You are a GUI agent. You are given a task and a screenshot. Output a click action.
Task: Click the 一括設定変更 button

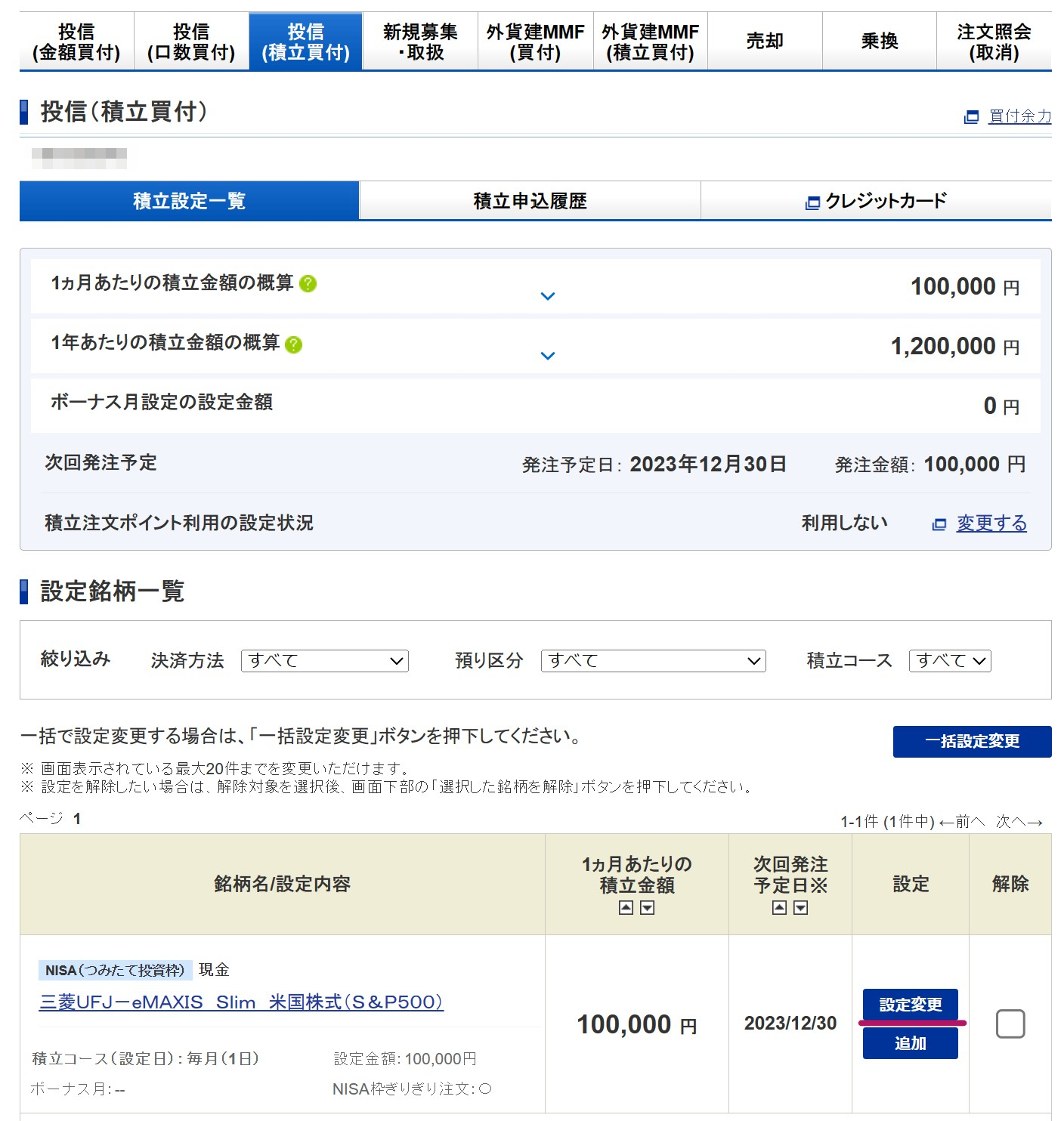(973, 742)
